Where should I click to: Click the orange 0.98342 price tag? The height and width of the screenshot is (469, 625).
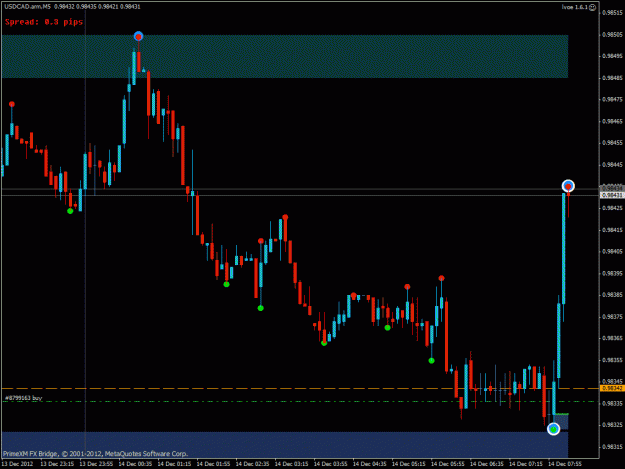pos(612,388)
